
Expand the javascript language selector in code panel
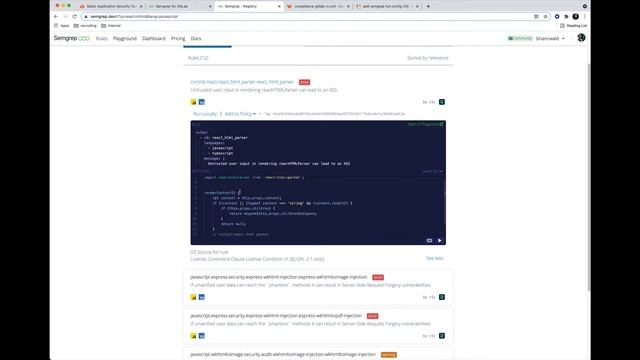[x=432, y=171]
